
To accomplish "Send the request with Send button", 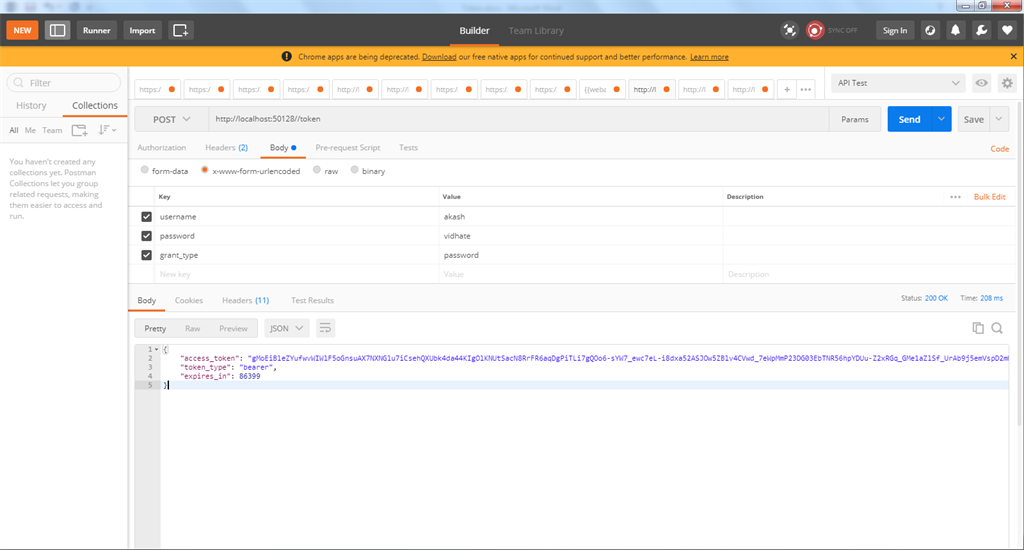I will (x=909, y=119).
